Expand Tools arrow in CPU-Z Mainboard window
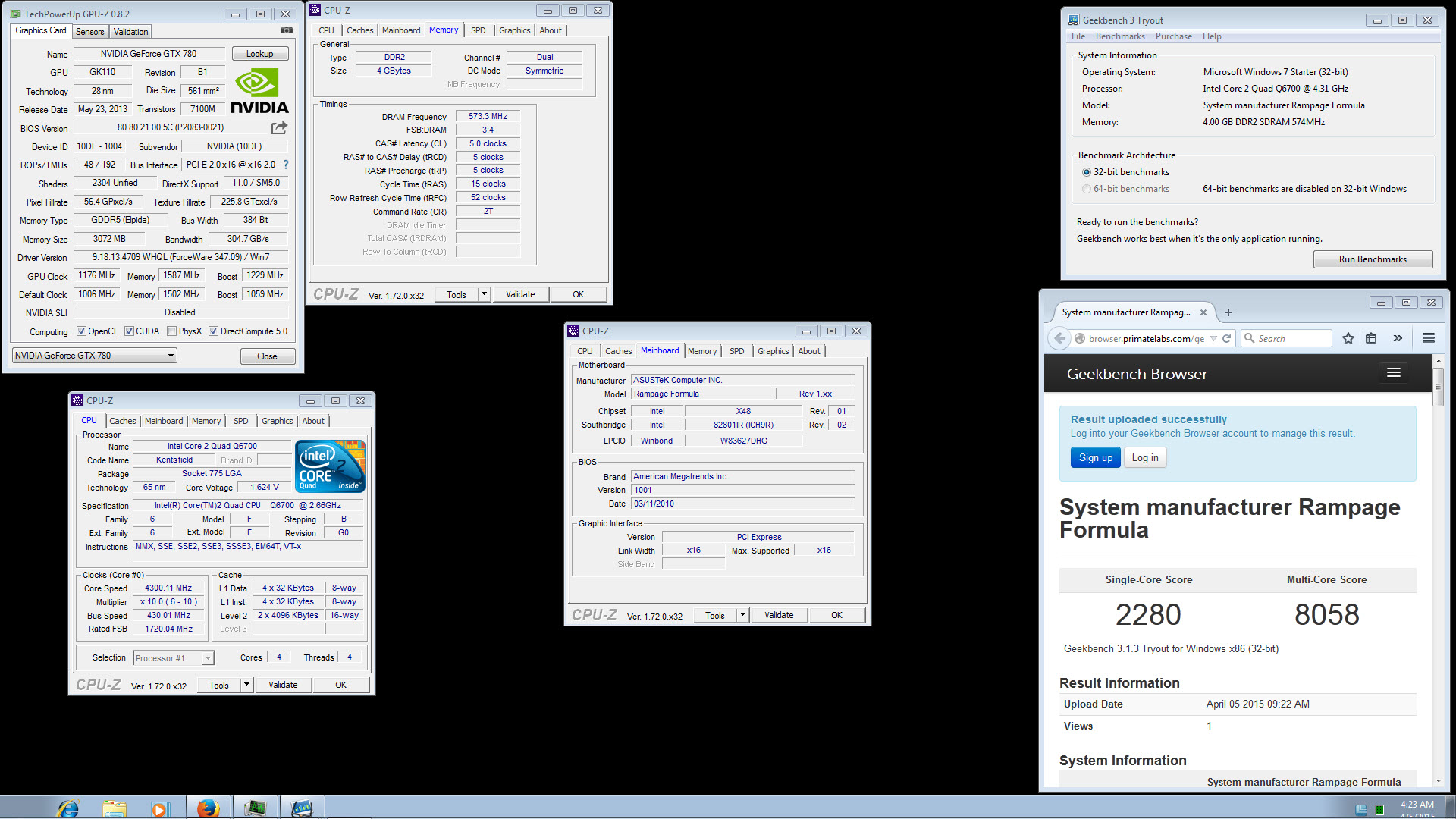Image resolution: width=1456 pixels, height=819 pixels. [x=742, y=615]
